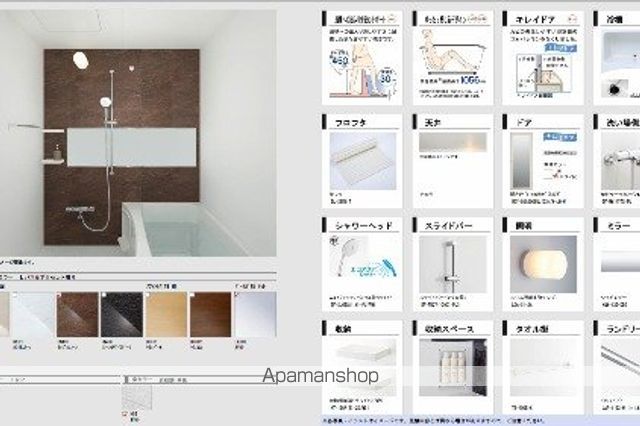This screenshot has height=426, width=640.
Task: Click the スライドバー heading text
Action: [448, 225]
